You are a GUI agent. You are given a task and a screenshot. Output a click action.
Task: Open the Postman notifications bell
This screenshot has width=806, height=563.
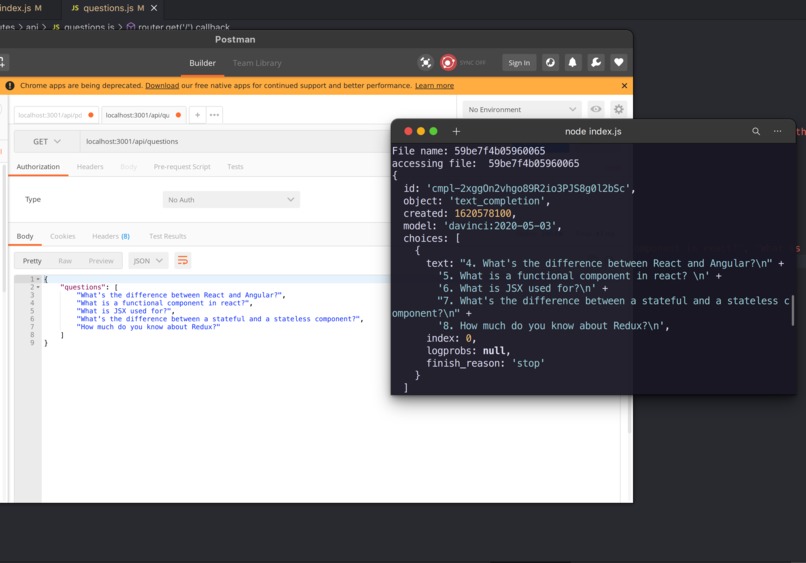point(572,63)
